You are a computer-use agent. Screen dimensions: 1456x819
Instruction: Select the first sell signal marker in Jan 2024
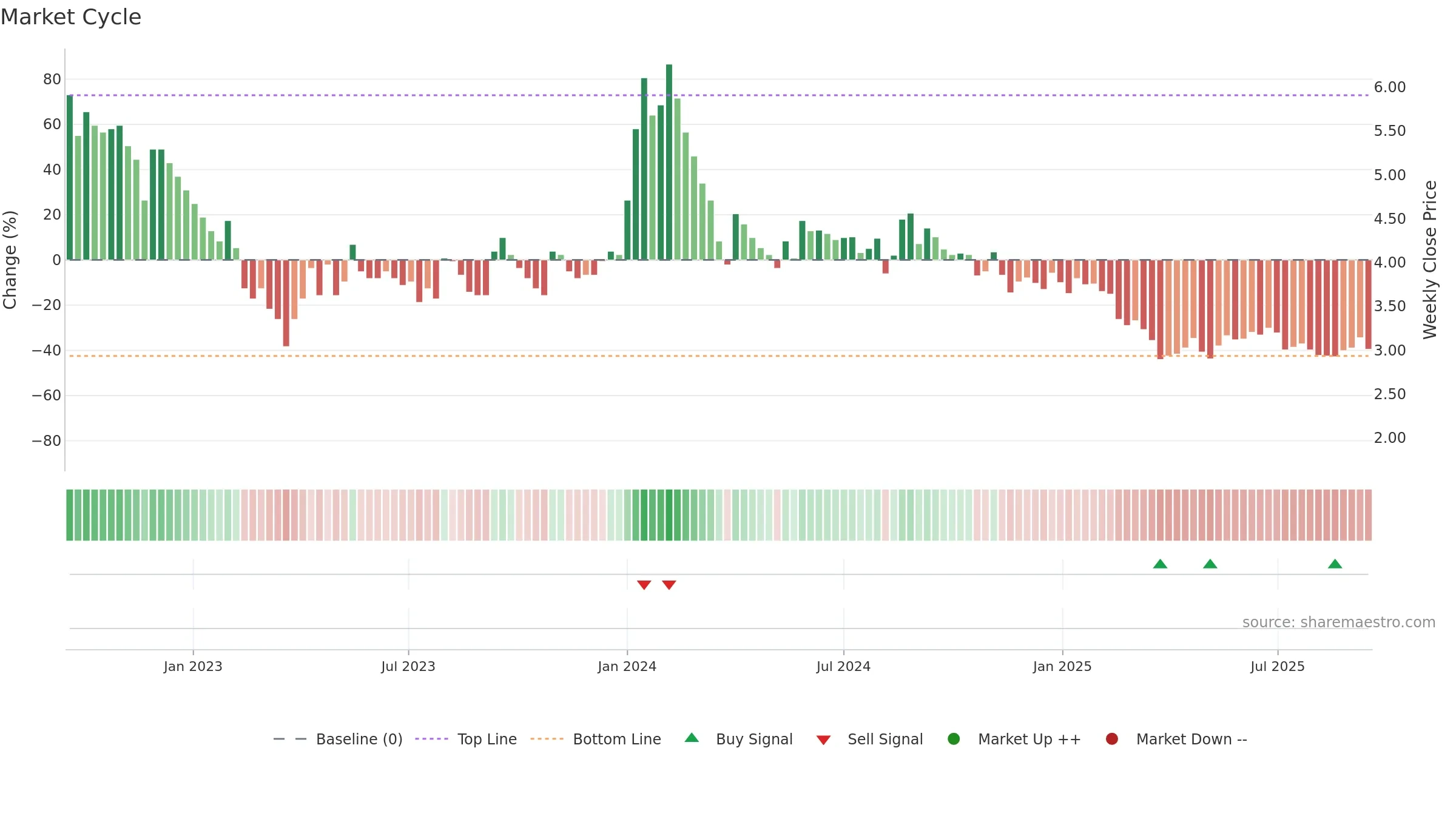click(x=644, y=585)
